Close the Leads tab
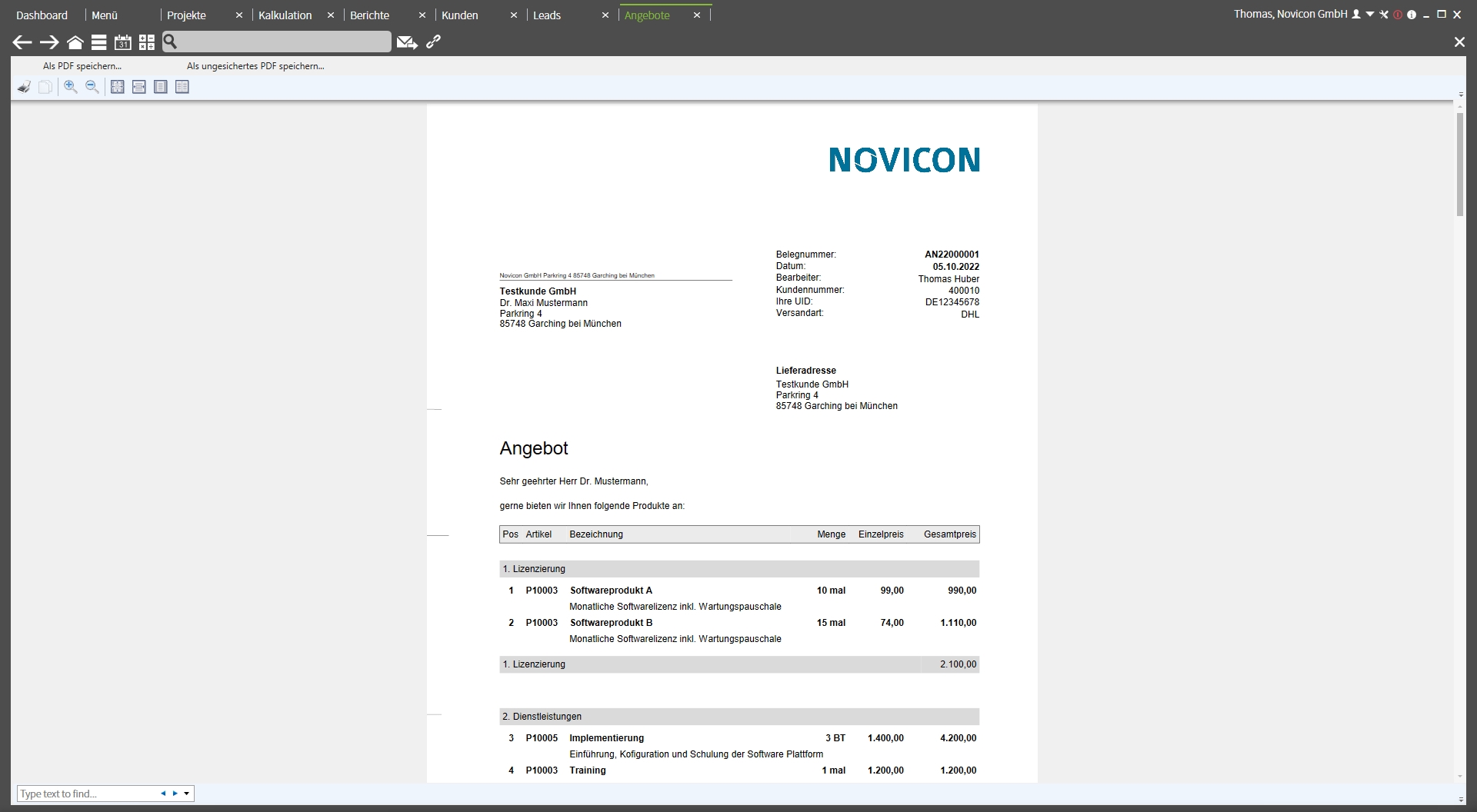 coord(605,15)
